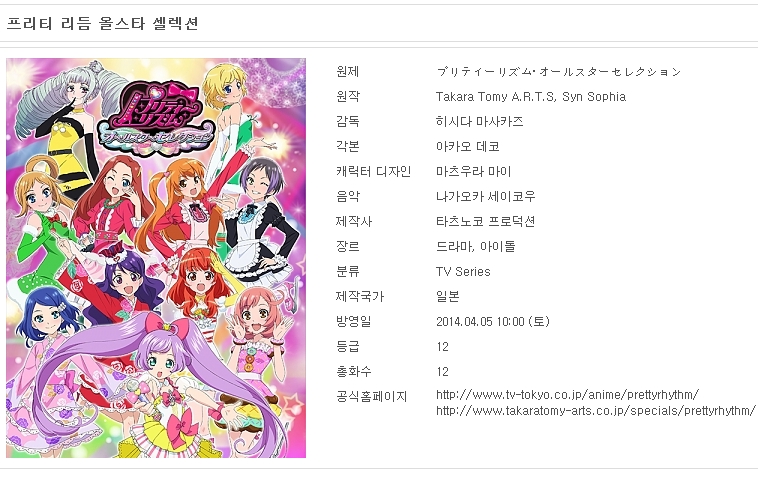
Task: Click the 원제 field label
Action: (348, 72)
